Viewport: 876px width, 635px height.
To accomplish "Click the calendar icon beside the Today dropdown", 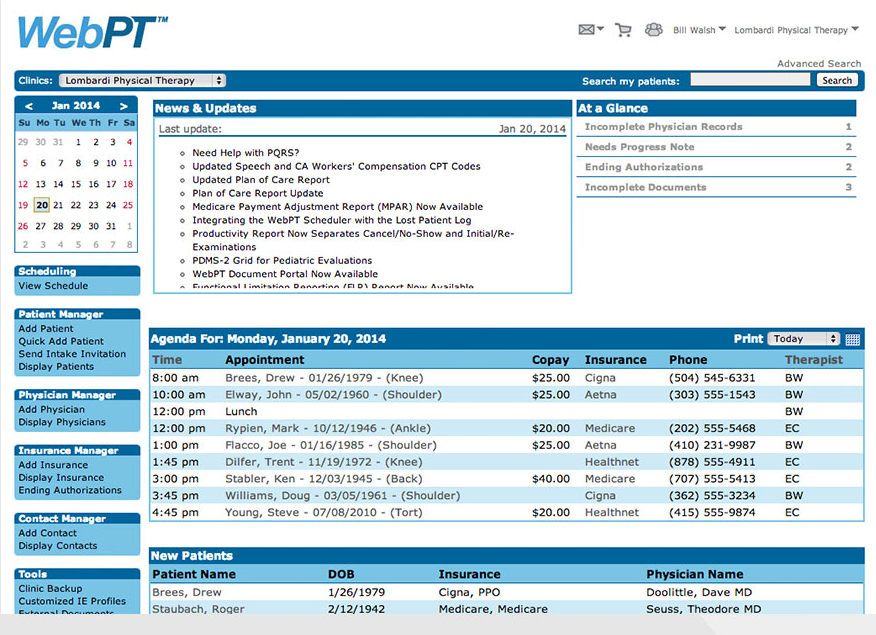I will tap(853, 339).
